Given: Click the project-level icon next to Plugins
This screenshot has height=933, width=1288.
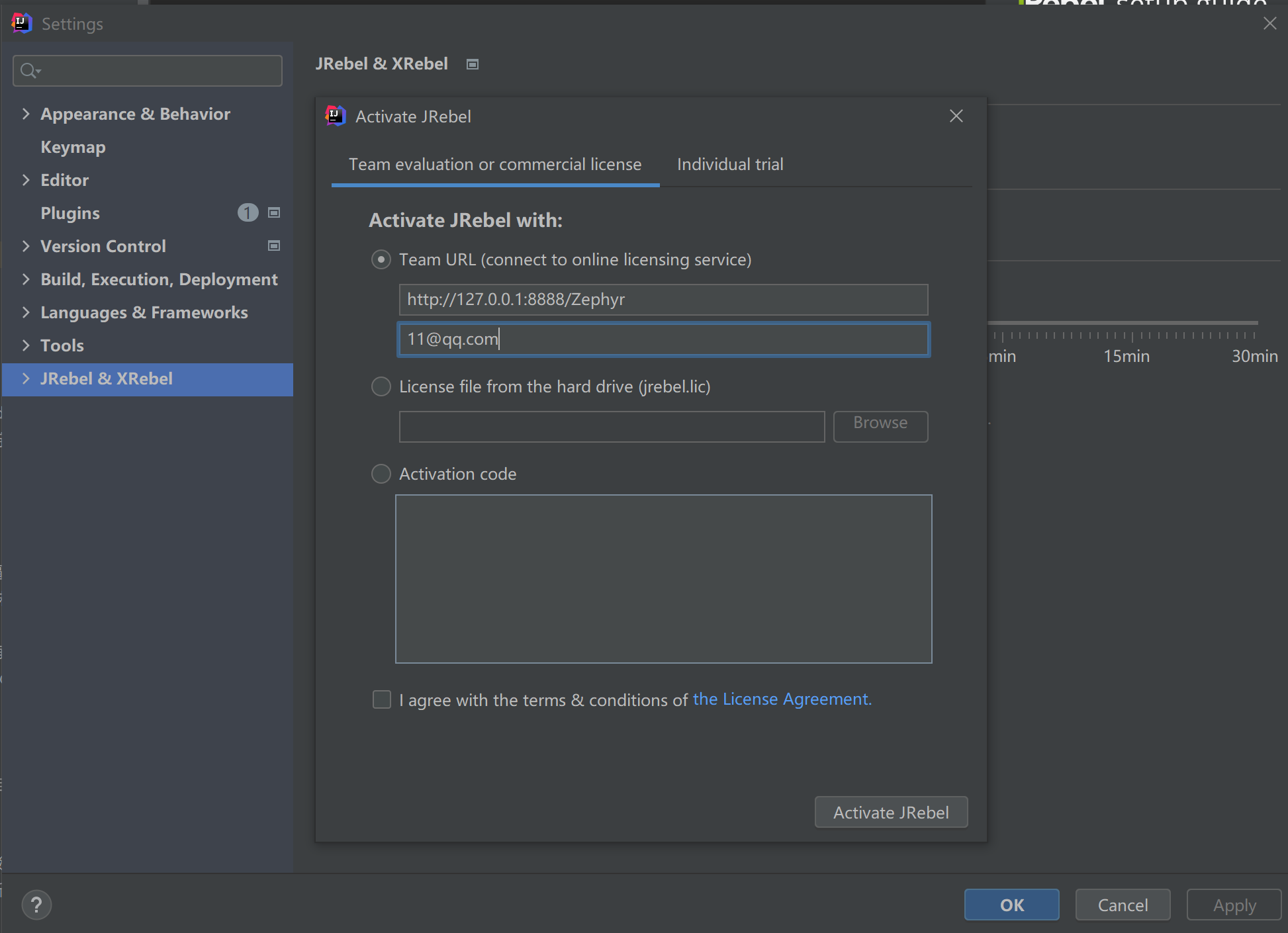Looking at the screenshot, I should pos(274,212).
